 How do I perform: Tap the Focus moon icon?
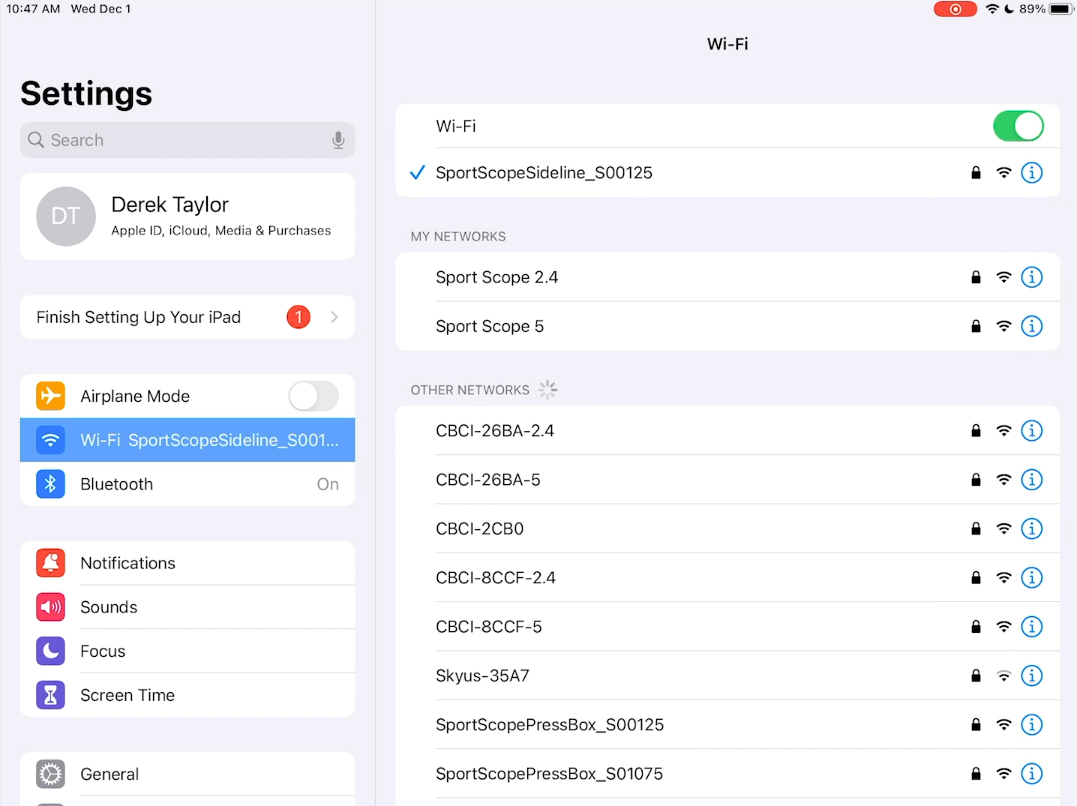(51, 651)
